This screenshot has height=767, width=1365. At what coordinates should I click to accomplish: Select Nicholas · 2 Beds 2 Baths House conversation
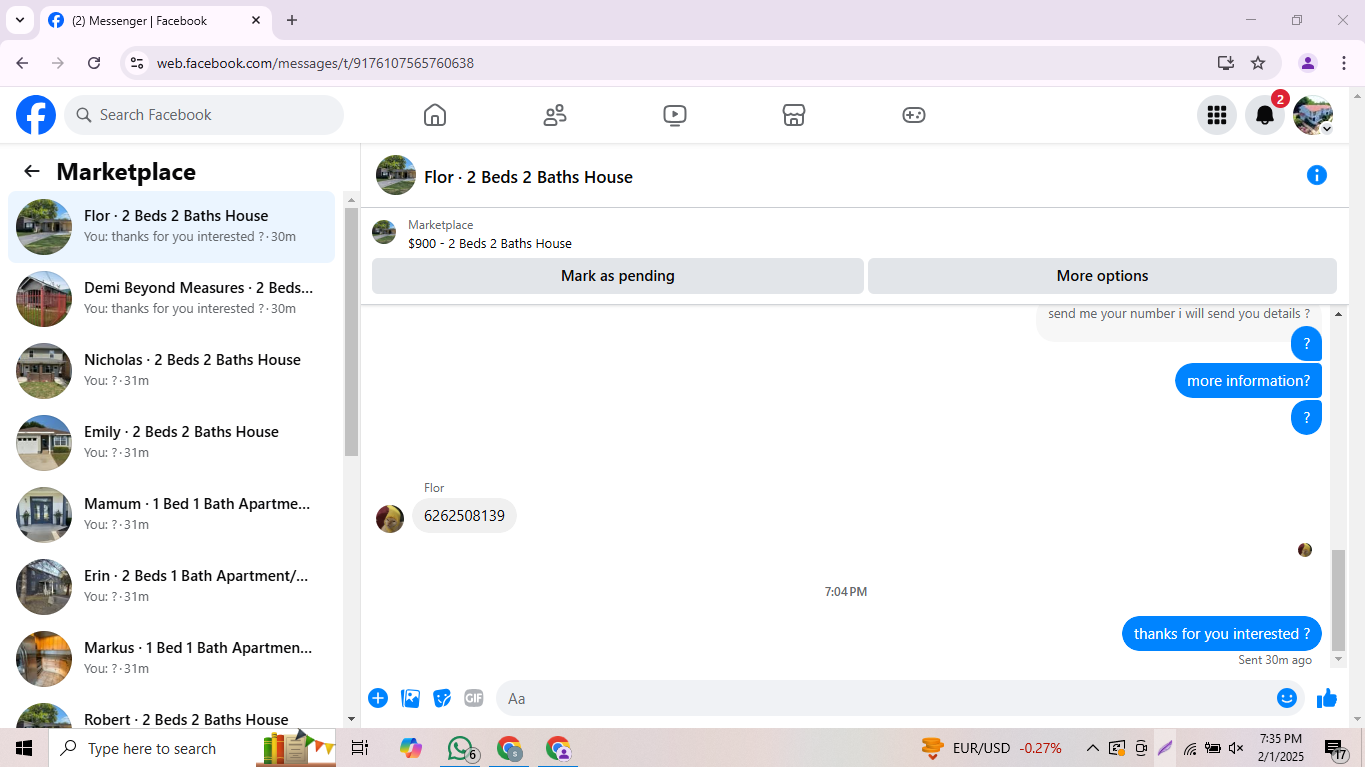[x=172, y=371]
